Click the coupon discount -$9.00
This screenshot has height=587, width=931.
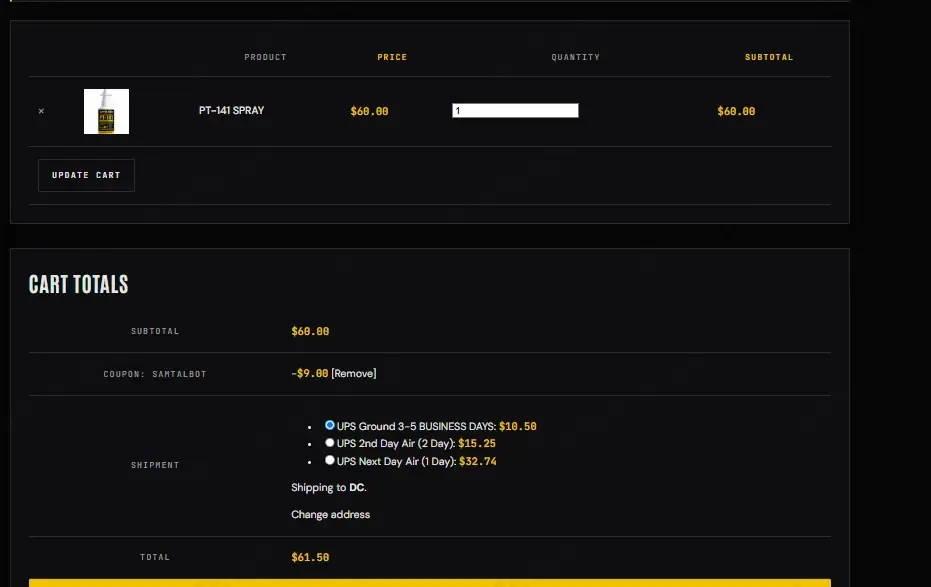tap(309, 373)
